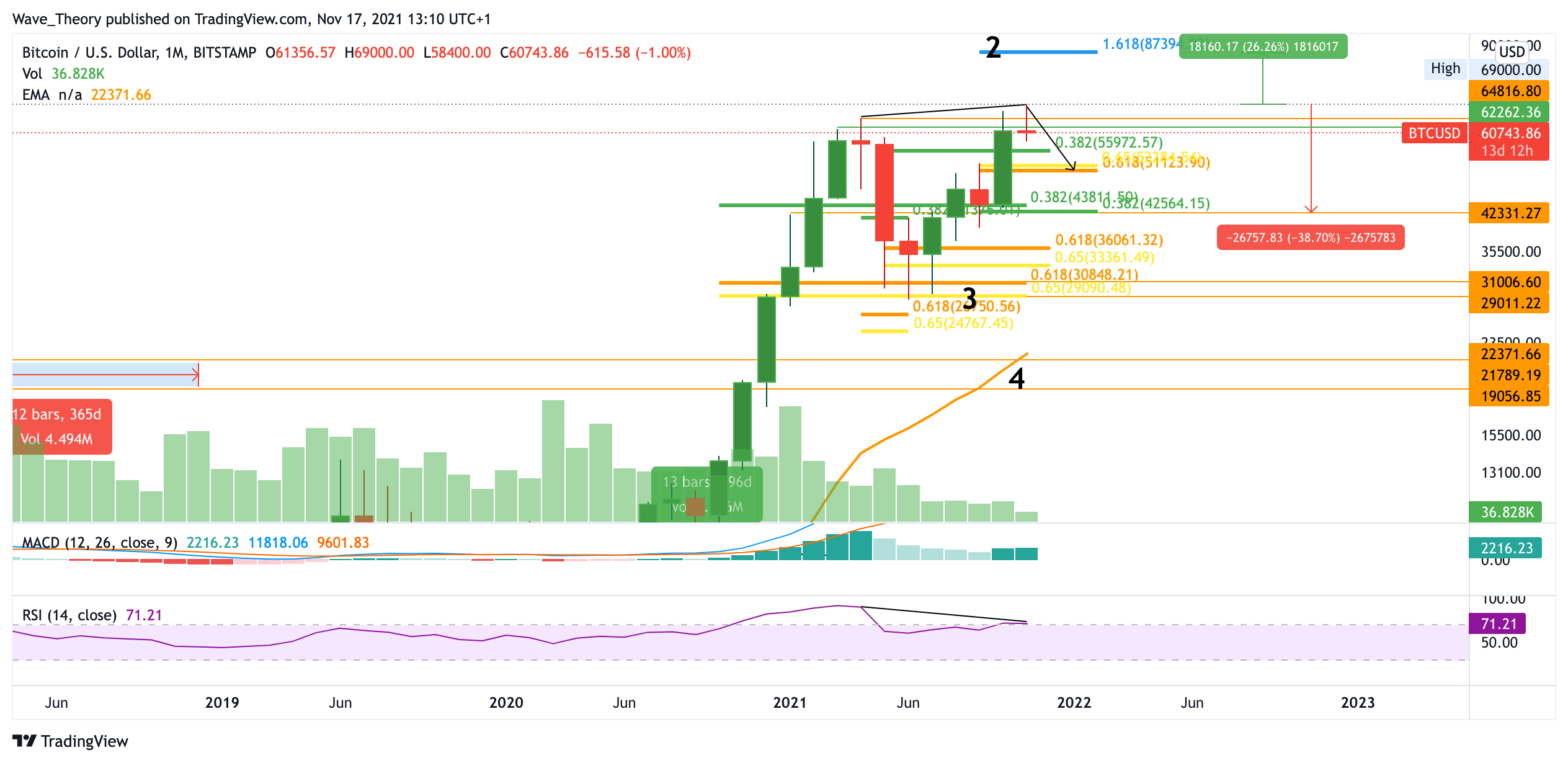Click the 0.618(36061.32) Fibonacci level label
Viewport: 1568px width, 763px height.
click(x=1108, y=239)
